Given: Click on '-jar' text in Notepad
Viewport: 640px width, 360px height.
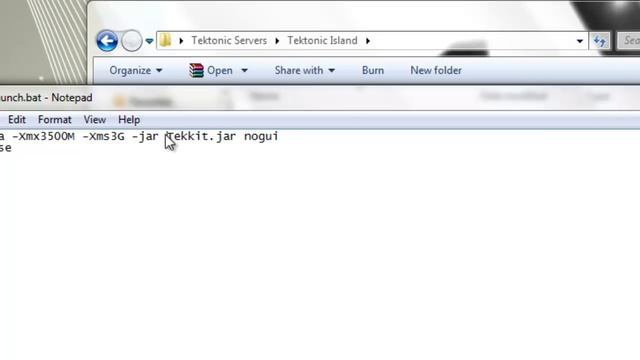Looking at the screenshot, I should tap(145, 136).
